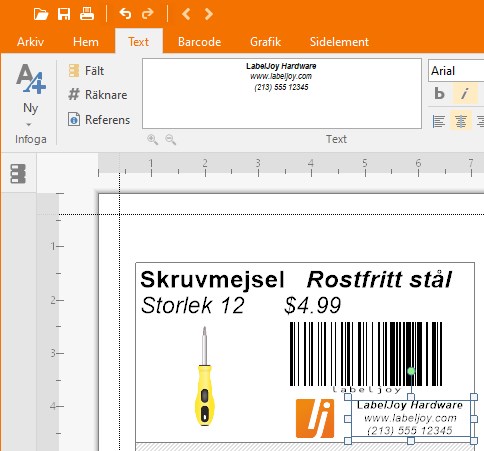Switch to the Barcode tab
This screenshot has width=484, height=451.
[199, 42]
